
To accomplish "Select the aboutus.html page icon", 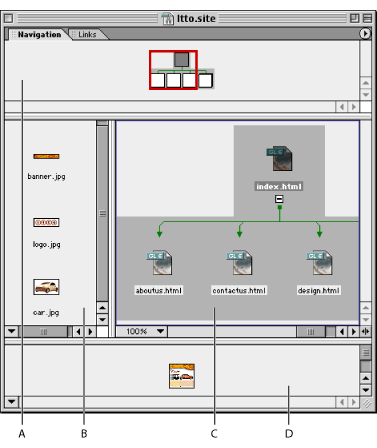I will (x=159, y=263).
